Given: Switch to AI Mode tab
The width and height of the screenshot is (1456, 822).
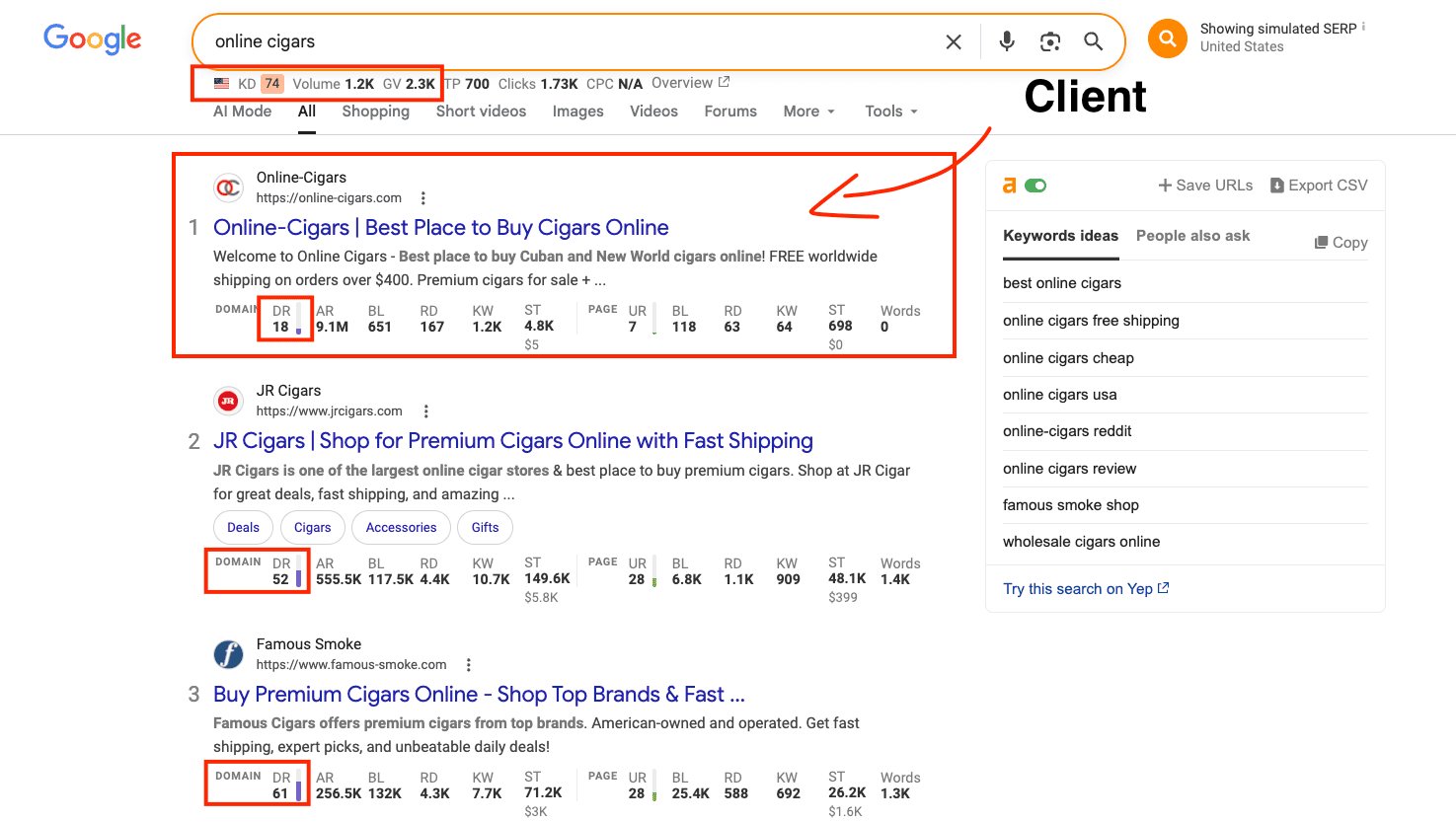Looking at the screenshot, I should click(x=242, y=112).
